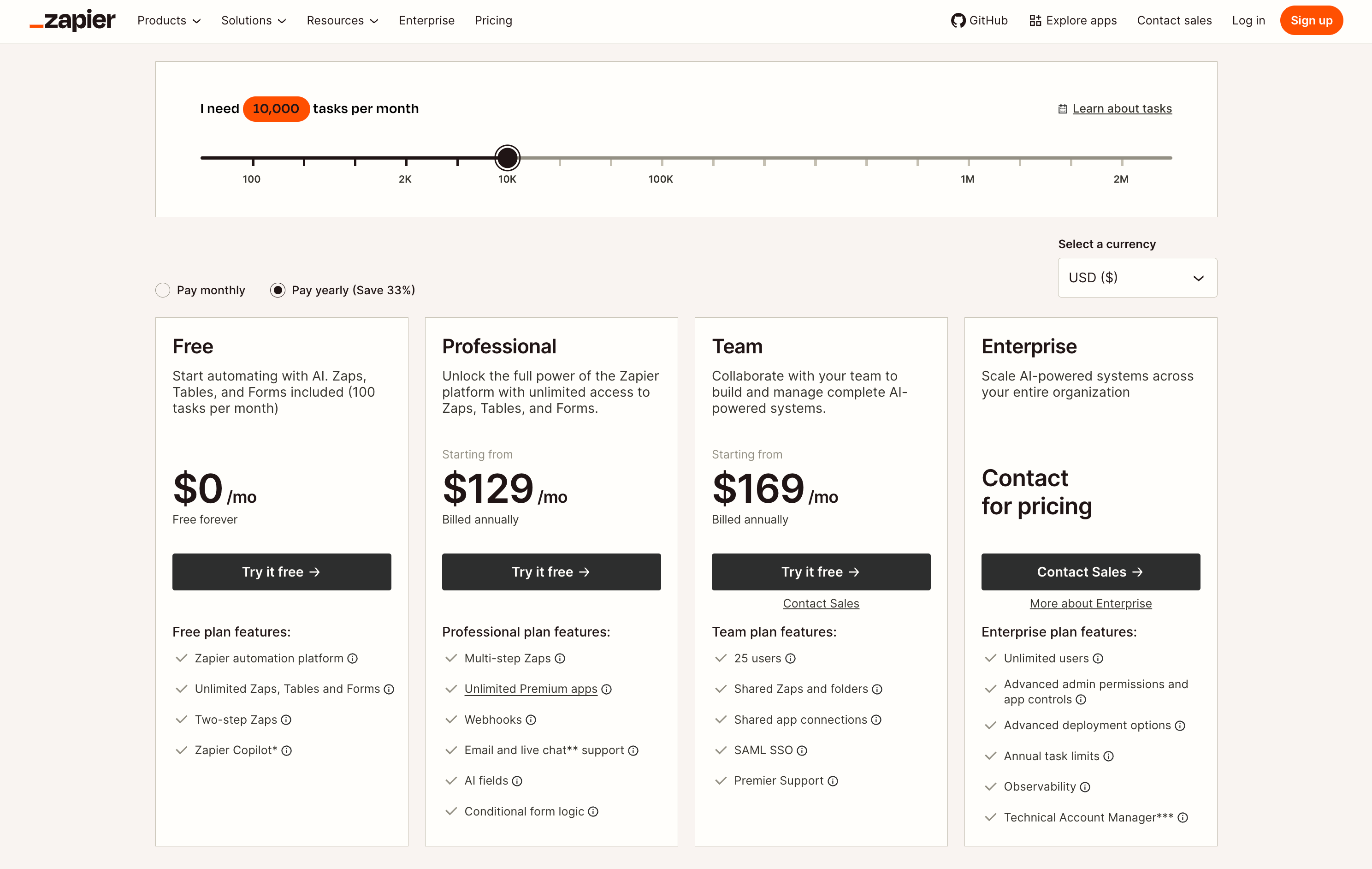Click info icon next to Premier Support

[833, 781]
